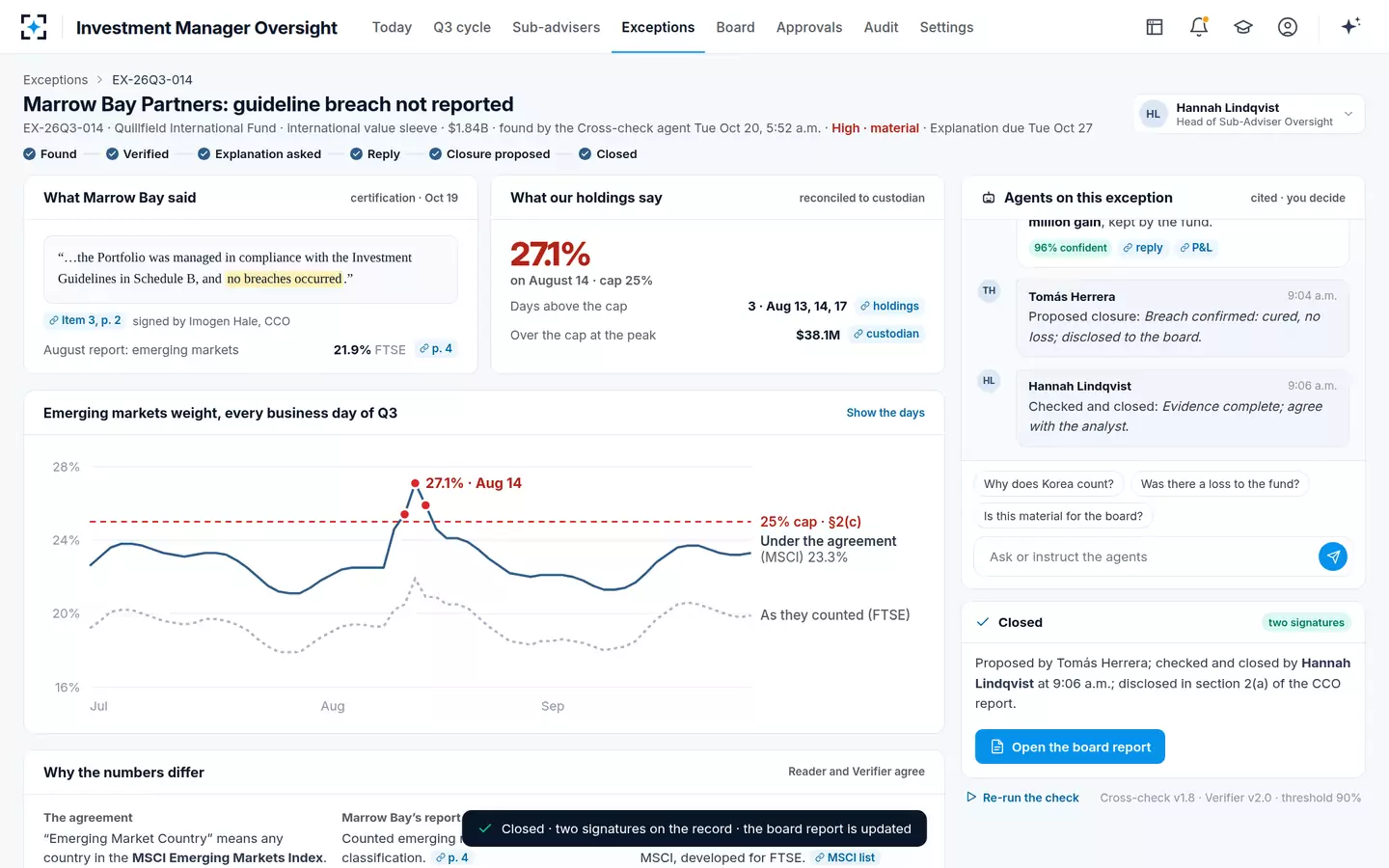
Task: Toggle 'Show the days' on the chart
Action: 885,413
